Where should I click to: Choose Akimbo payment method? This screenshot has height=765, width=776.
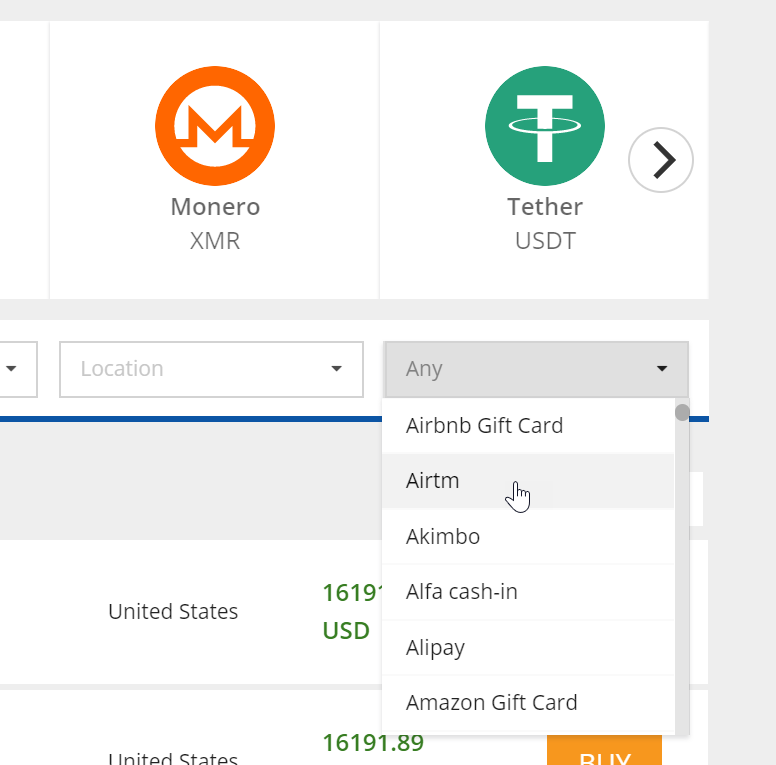[528, 536]
